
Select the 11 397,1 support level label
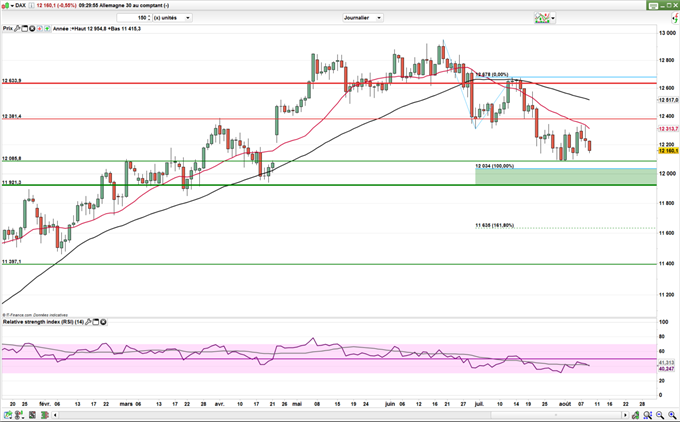point(12,262)
